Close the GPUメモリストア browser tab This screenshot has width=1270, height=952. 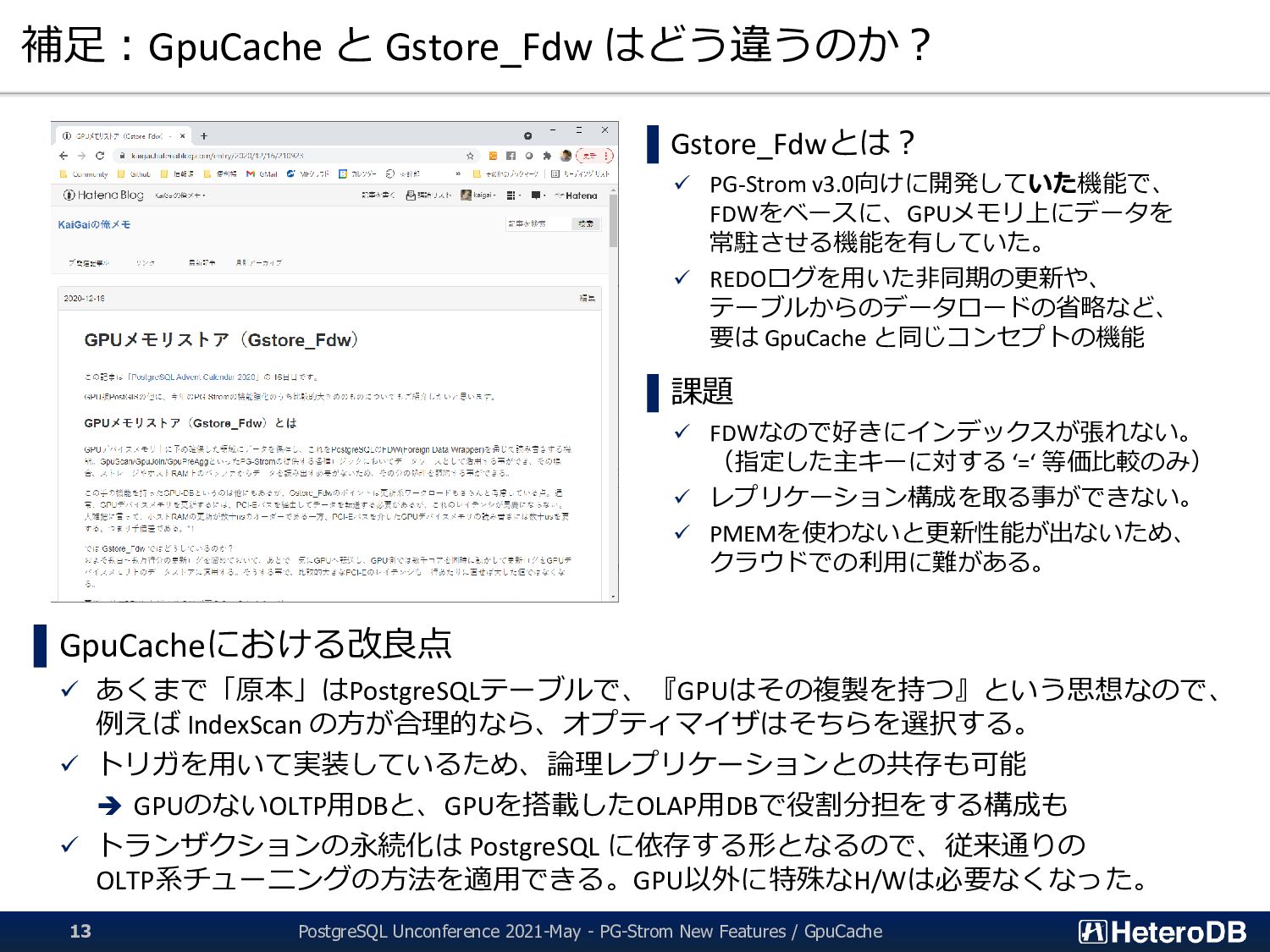[x=182, y=136]
